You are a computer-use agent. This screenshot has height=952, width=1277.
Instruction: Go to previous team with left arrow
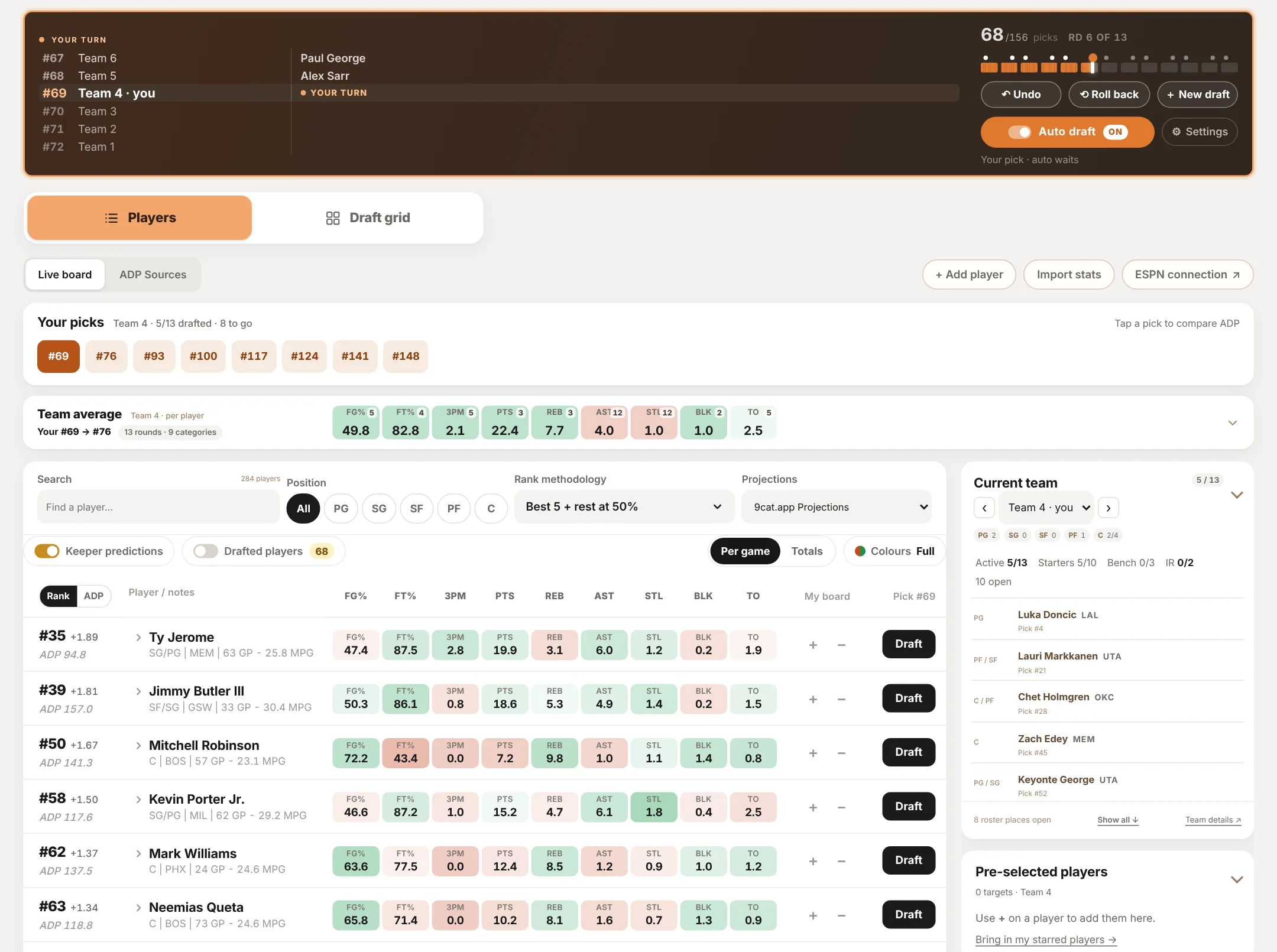coord(984,508)
